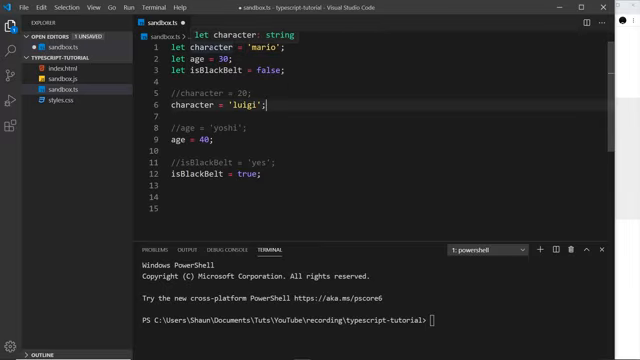Click the sandbox.ts breadcrumb label
The width and height of the screenshot is (640, 360).
pyautogui.click(x=165, y=37)
